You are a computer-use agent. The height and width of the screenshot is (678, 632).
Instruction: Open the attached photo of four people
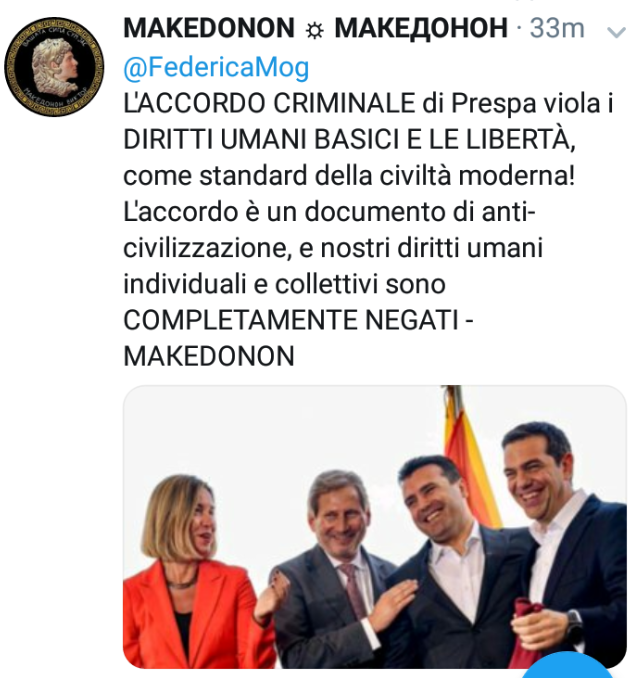coord(374,527)
